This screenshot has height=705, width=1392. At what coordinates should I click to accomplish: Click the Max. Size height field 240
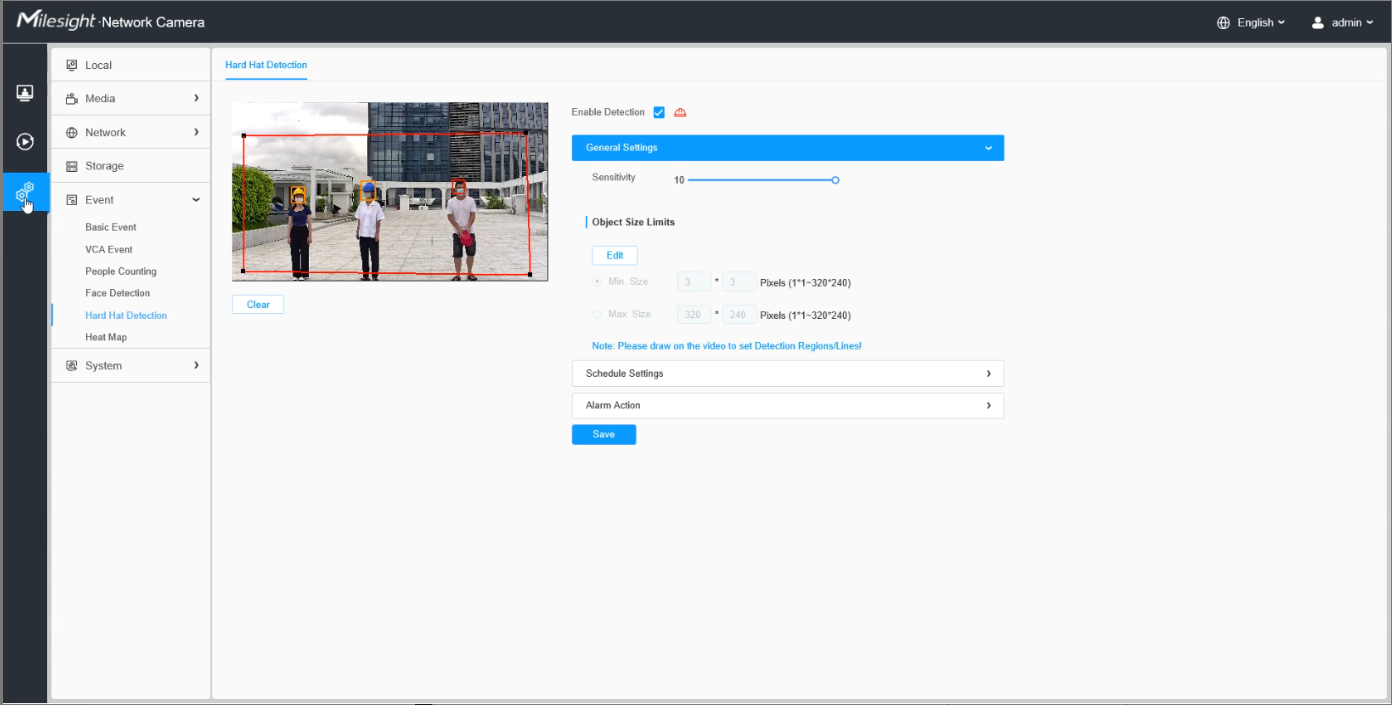coord(739,314)
